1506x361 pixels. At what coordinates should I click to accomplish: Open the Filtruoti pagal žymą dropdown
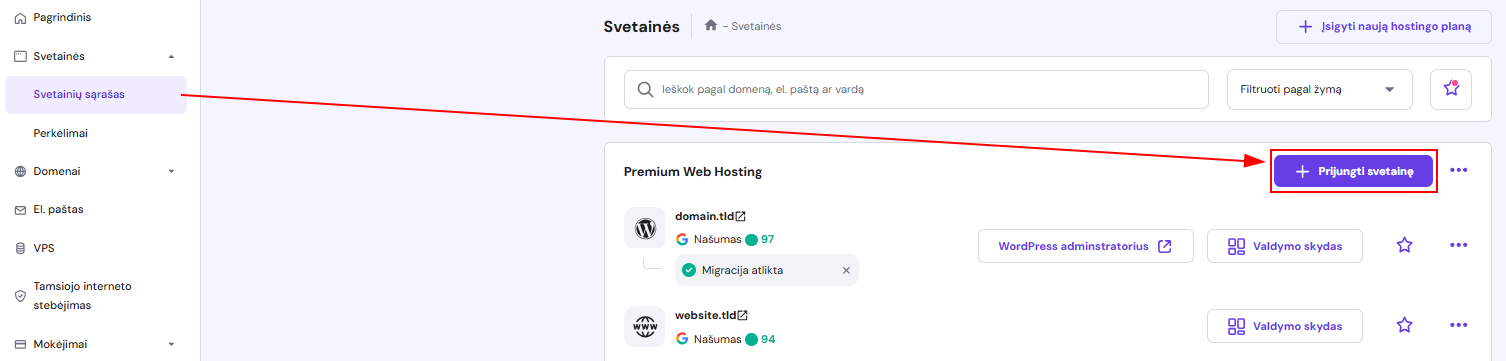(x=1319, y=89)
